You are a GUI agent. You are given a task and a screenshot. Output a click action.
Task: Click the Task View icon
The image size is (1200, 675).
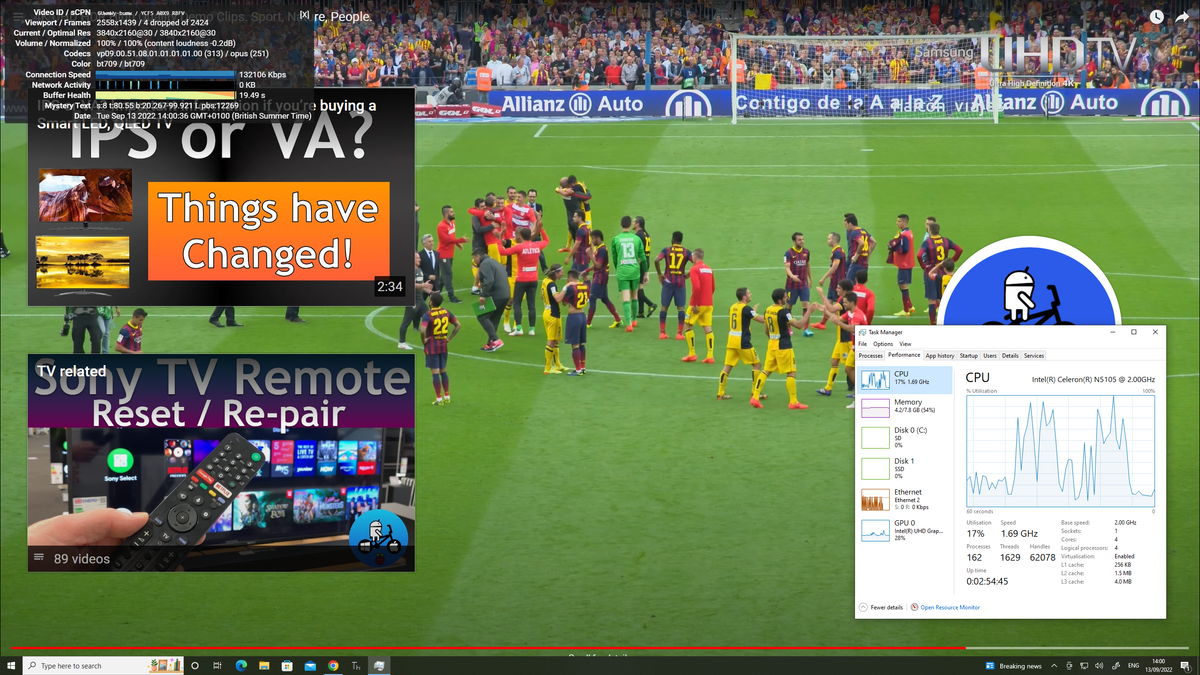(x=217, y=666)
